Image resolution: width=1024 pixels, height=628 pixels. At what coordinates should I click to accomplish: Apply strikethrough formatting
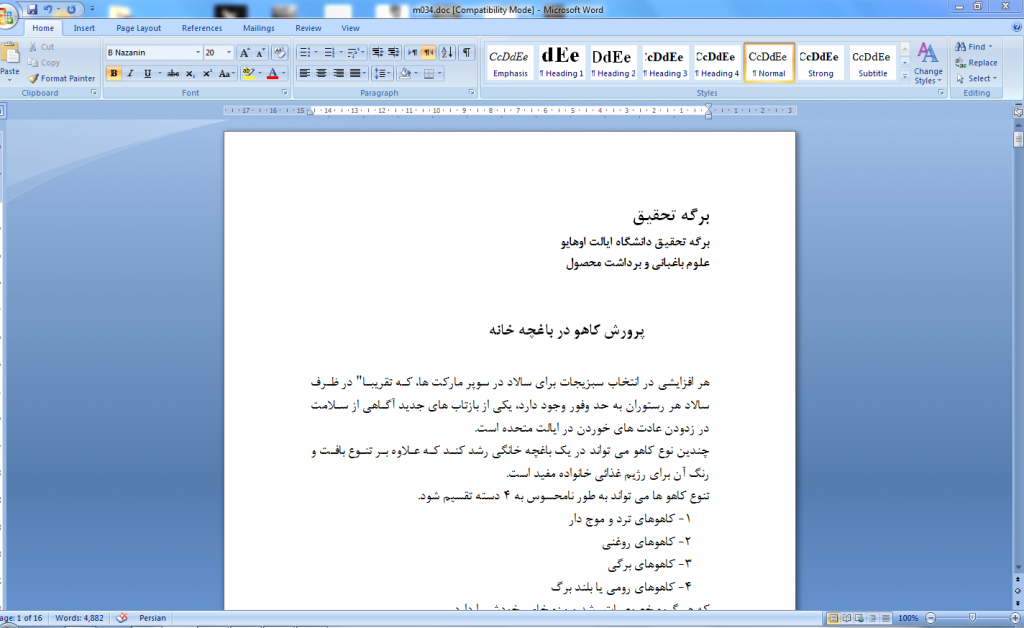(x=173, y=73)
